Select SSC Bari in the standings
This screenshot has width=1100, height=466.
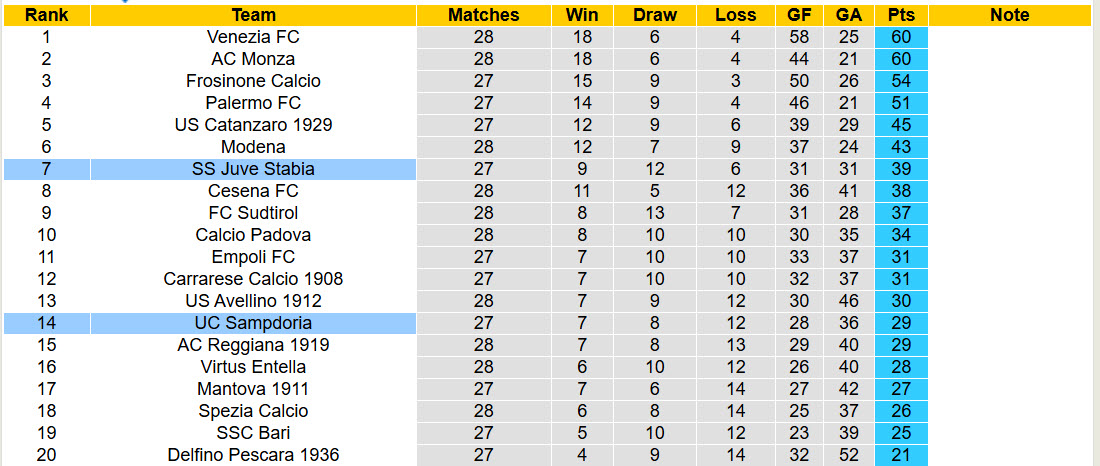coord(253,433)
